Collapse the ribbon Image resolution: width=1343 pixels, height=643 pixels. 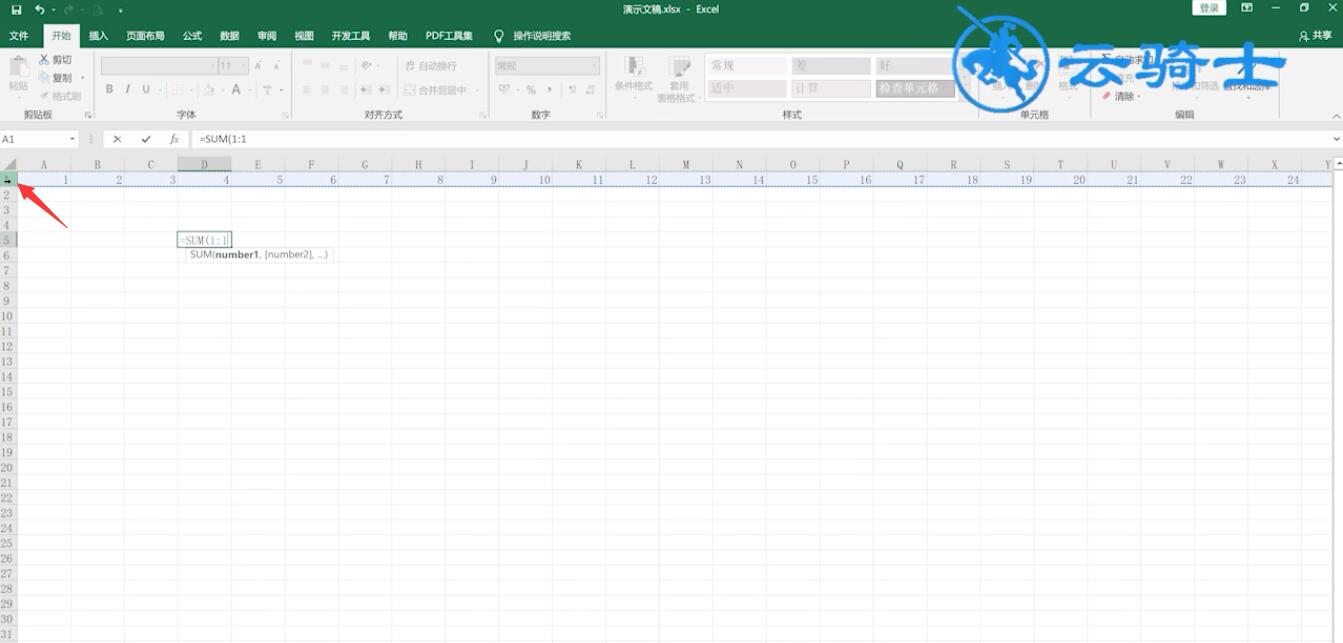coord(1336,115)
